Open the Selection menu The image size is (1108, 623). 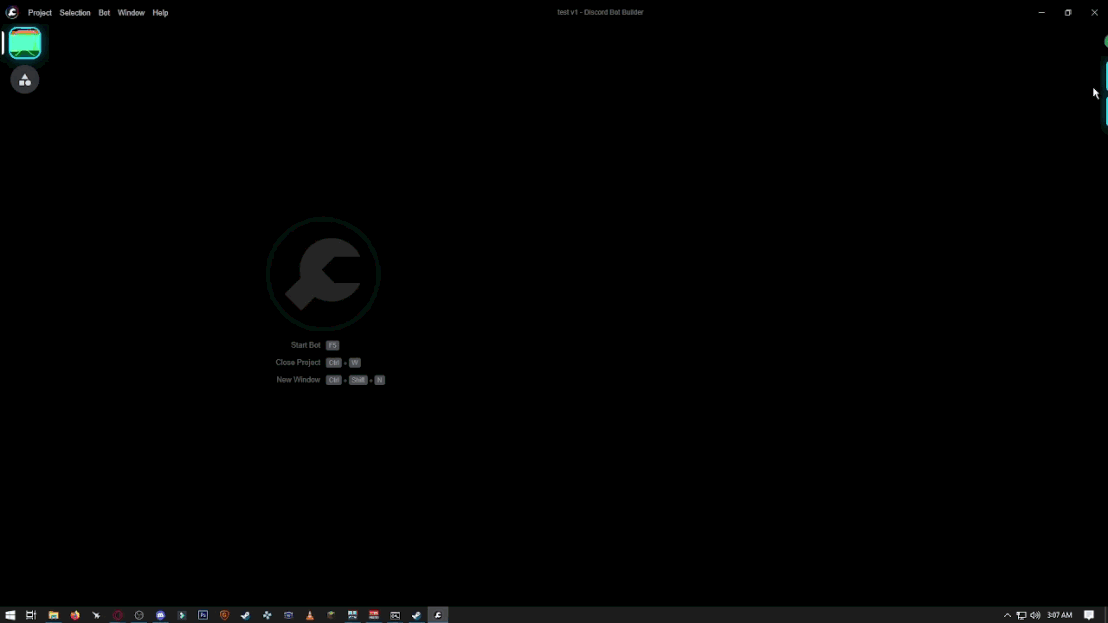(x=75, y=13)
